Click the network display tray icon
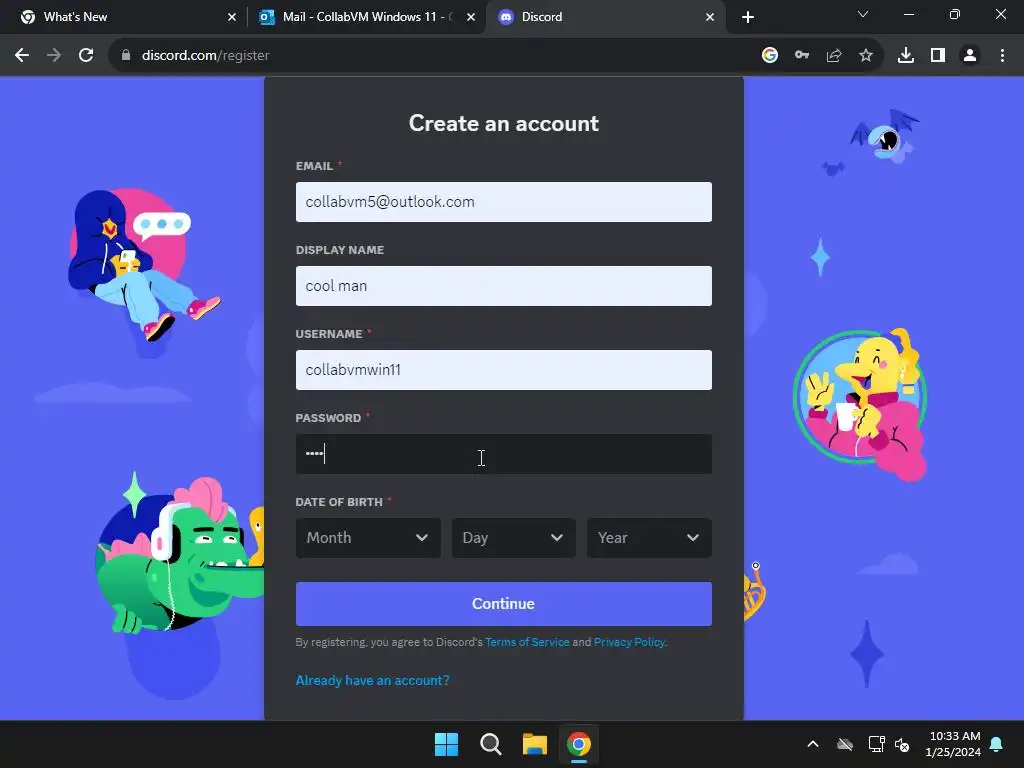The height and width of the screenshot is (768, 1024). coord(876,744)
